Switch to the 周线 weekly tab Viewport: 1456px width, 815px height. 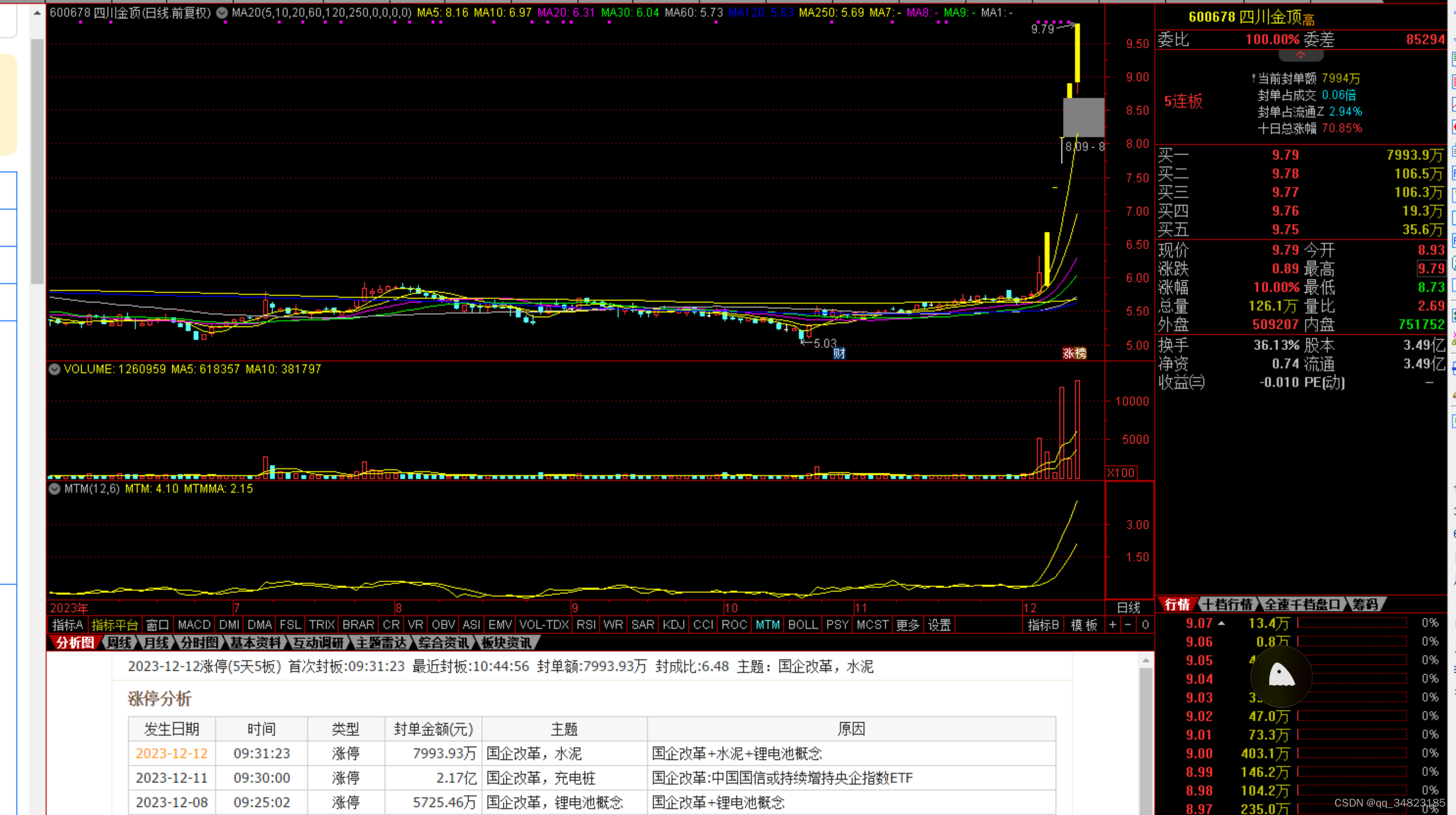[x=119, y=643]
